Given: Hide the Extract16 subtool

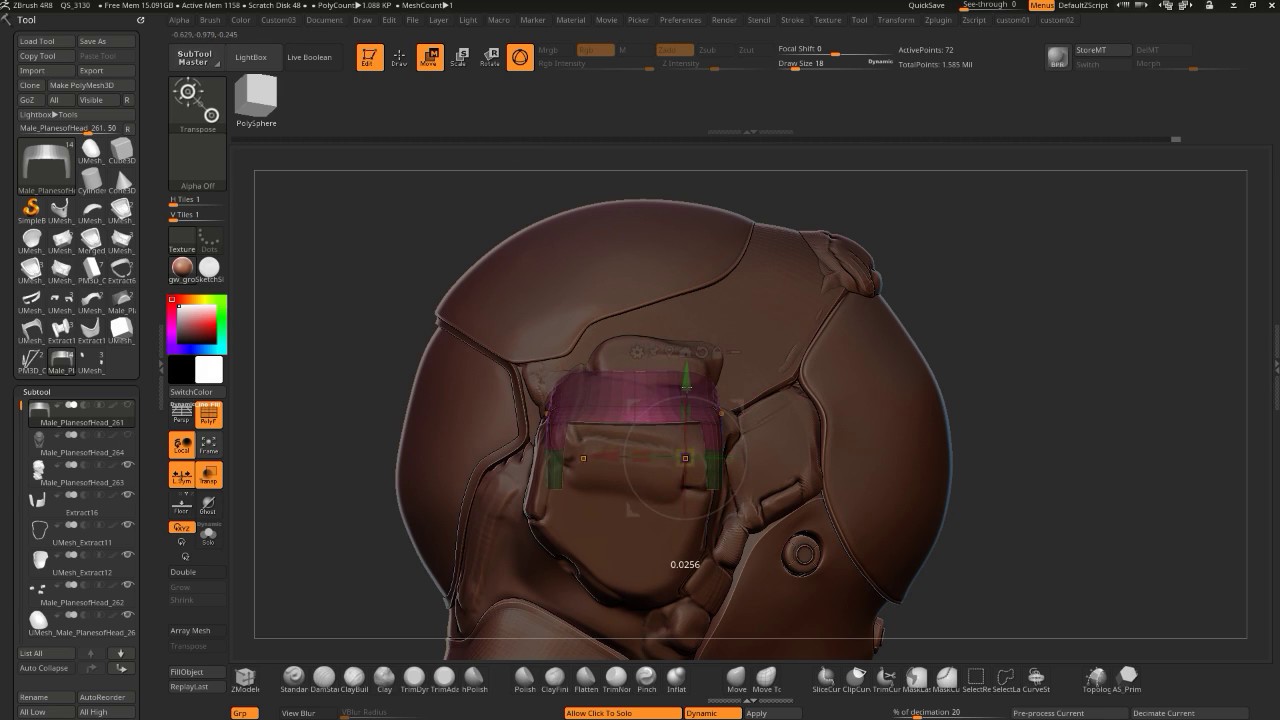Looking at the screenshot, I should click(127, 495).
